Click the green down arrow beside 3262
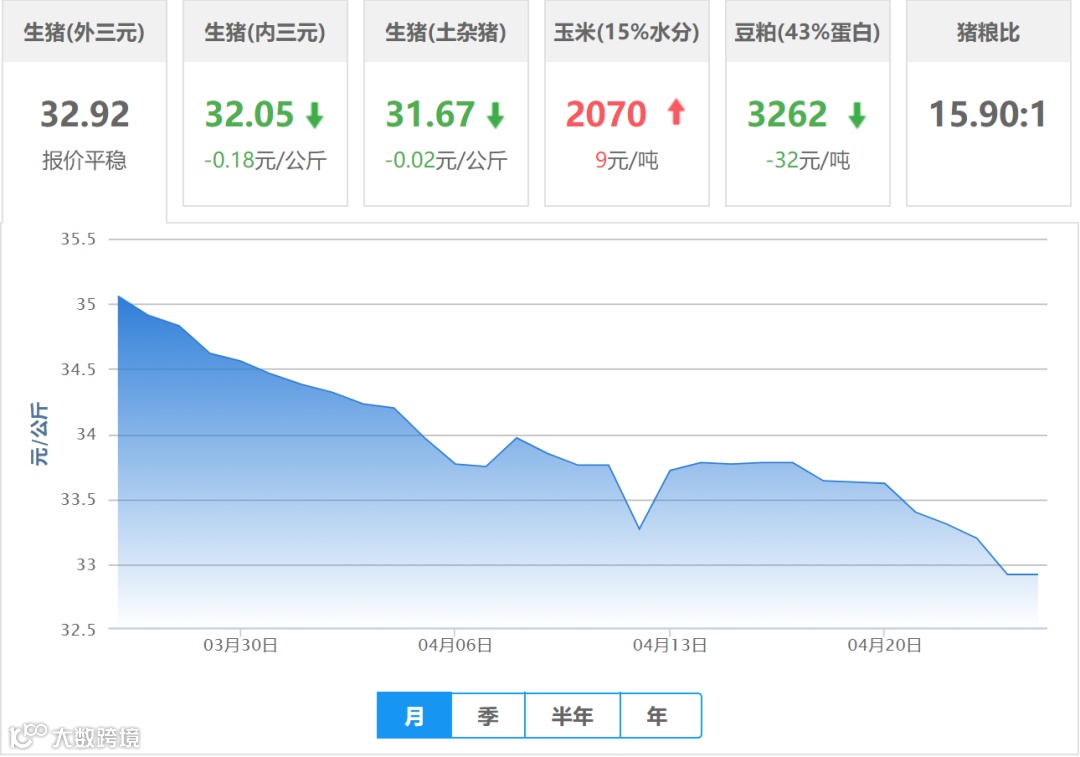Image resolution: width=1080 pixels, height=757 pixels. click(857, 115)
